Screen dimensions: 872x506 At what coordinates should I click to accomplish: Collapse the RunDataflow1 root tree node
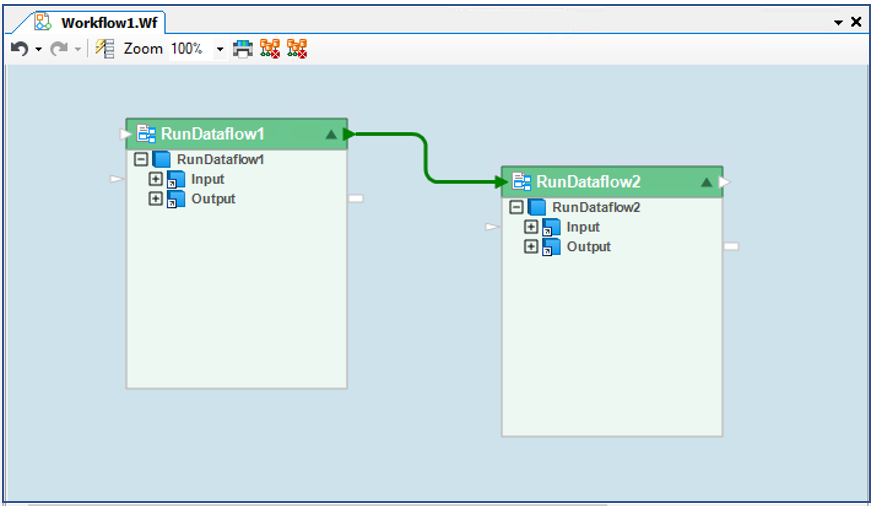coord(141,160)
